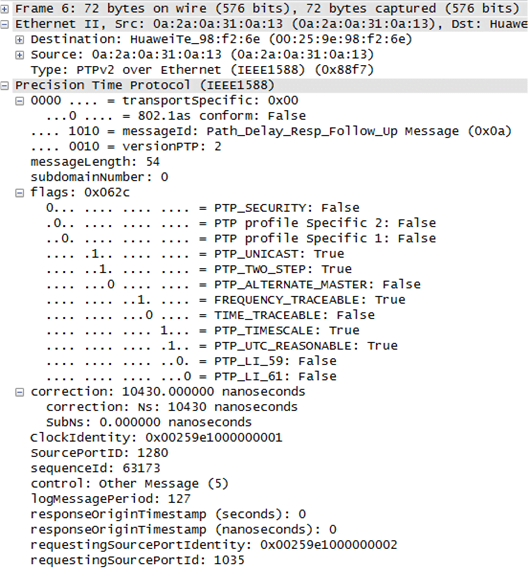
Task: Select the PTP_UNICAST: True flag line
Action: 195,254
